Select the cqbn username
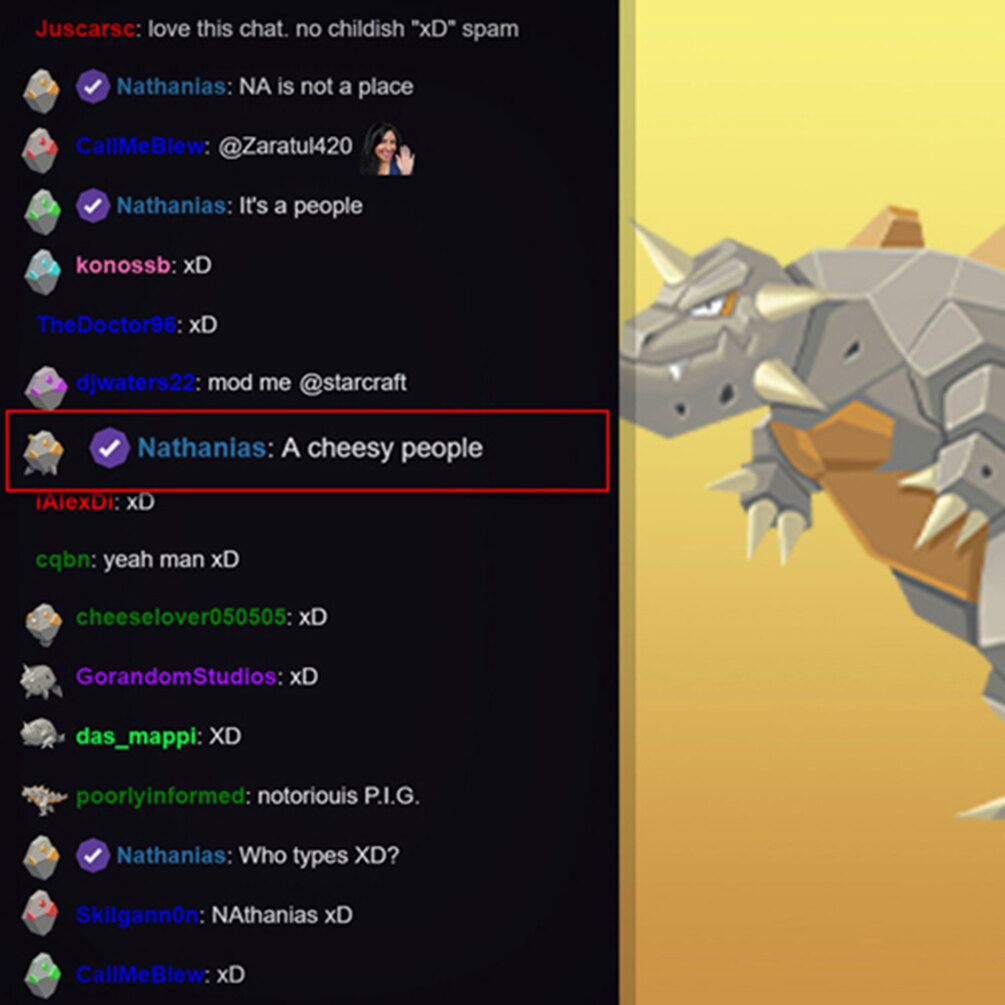 [63, 560]
